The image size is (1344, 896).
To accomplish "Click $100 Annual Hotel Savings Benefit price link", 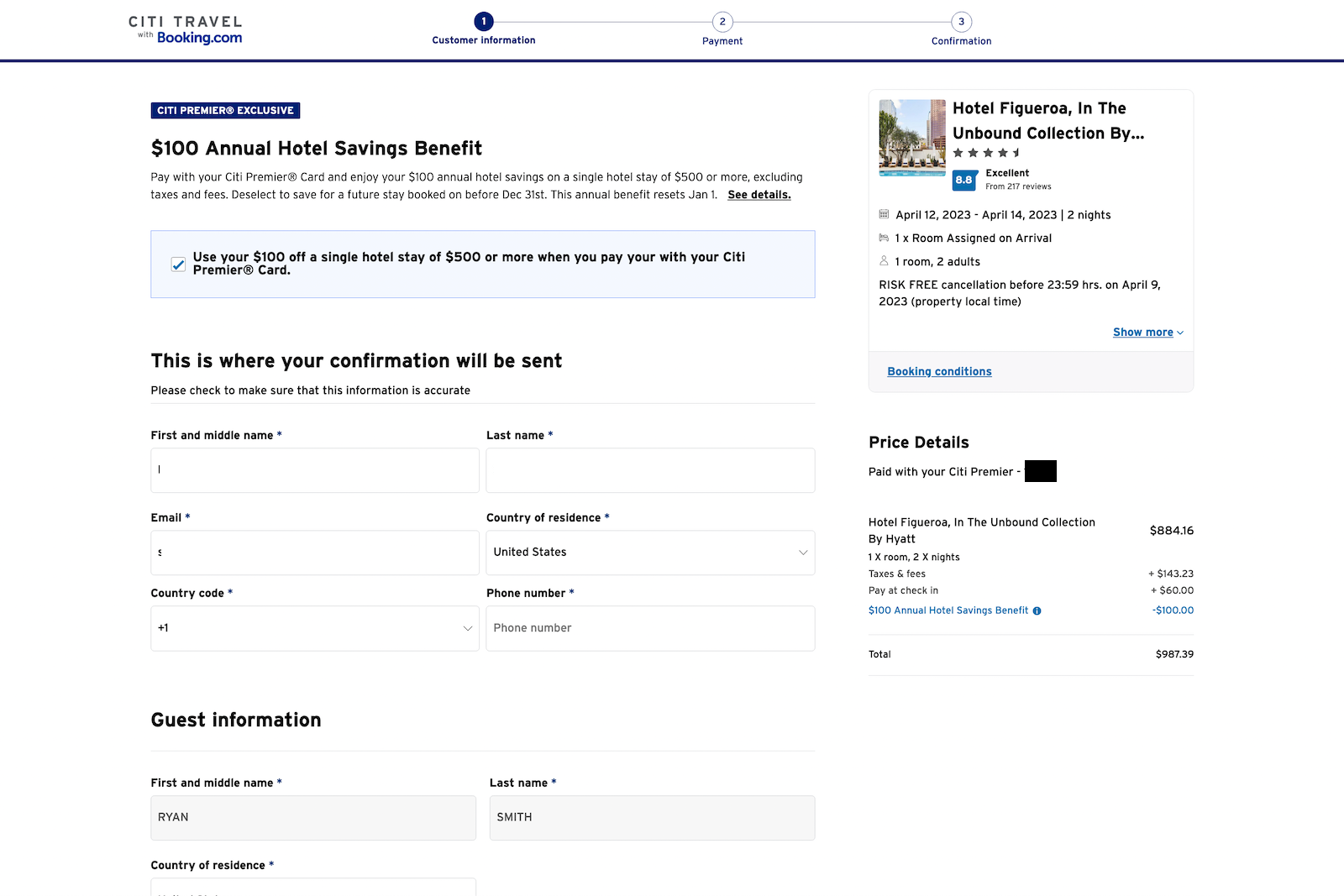I will click(948, 610).
